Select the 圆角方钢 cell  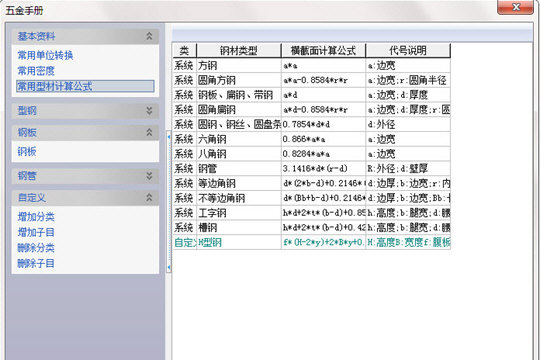[239, 80]
